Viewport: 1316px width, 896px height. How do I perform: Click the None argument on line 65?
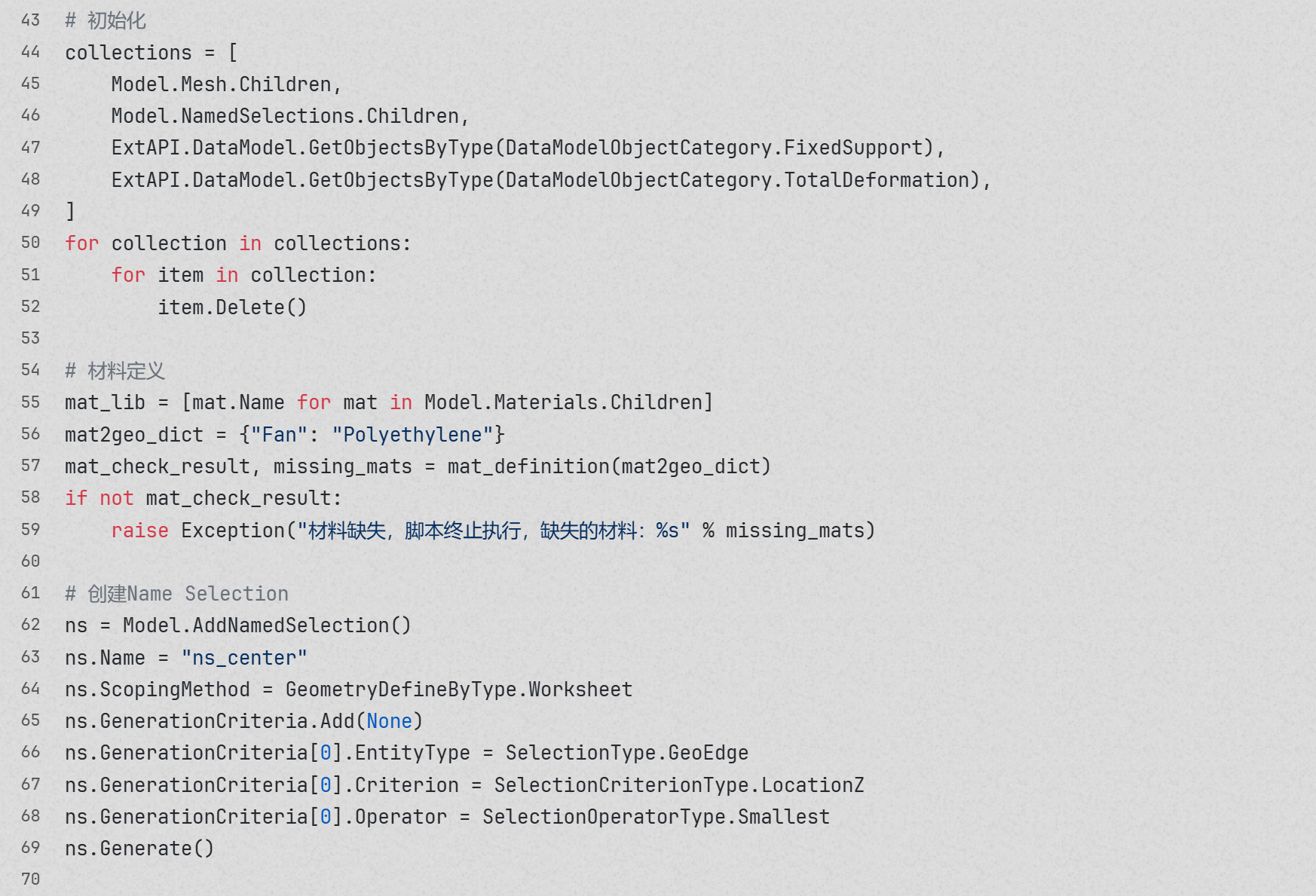click(x=389, y=721)
